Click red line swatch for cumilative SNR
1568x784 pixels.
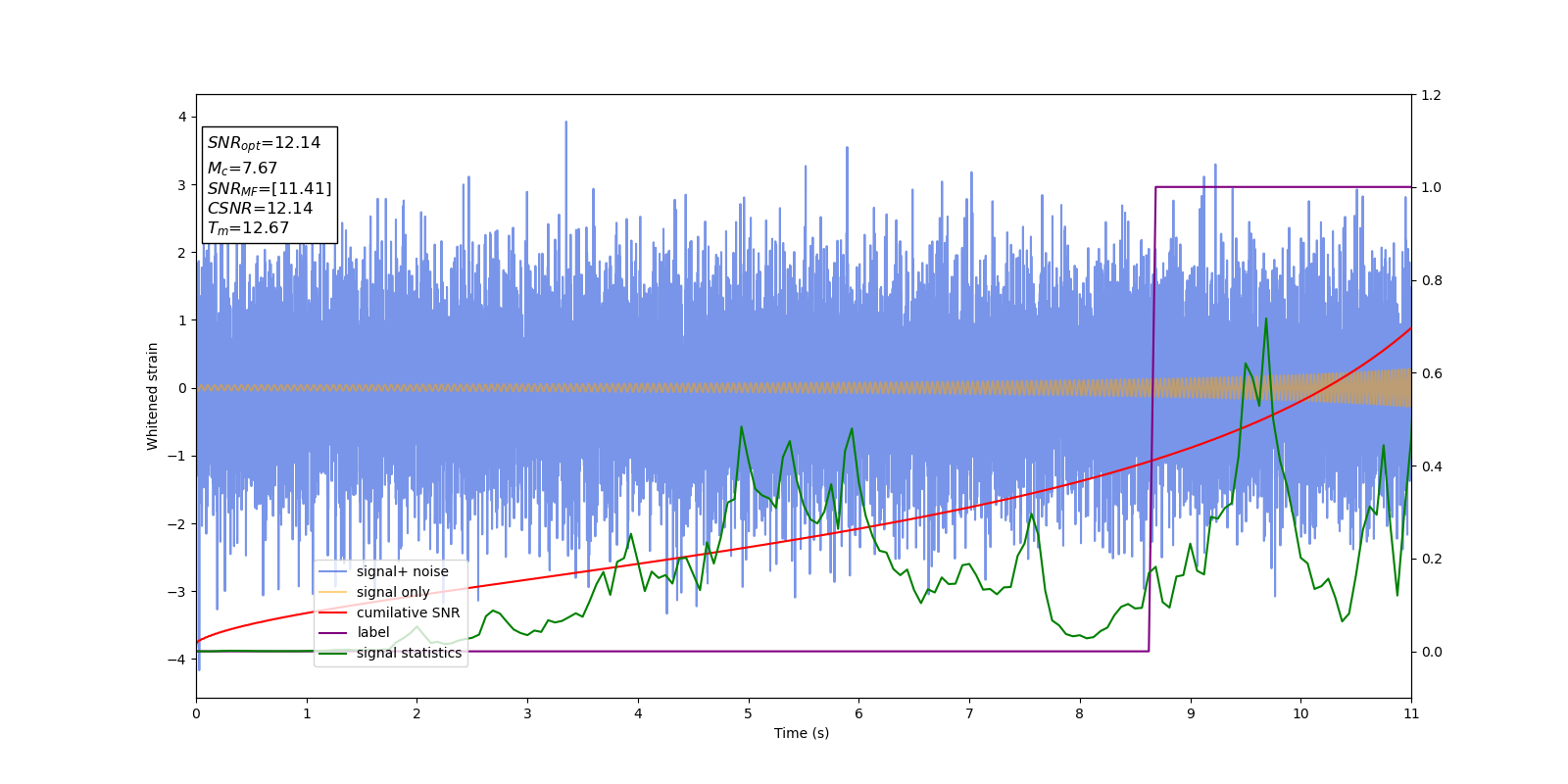pyautogui.click(x=333, y=612)
